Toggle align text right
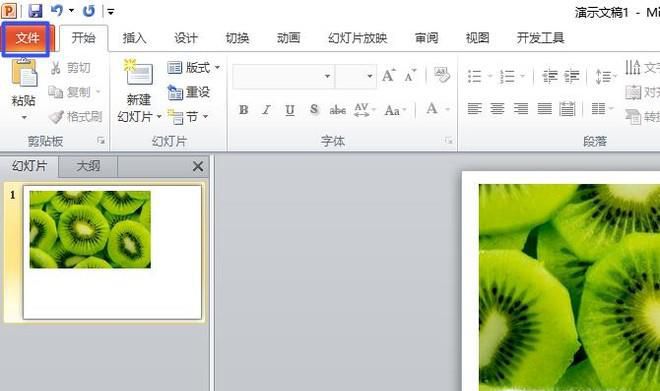 521,109
